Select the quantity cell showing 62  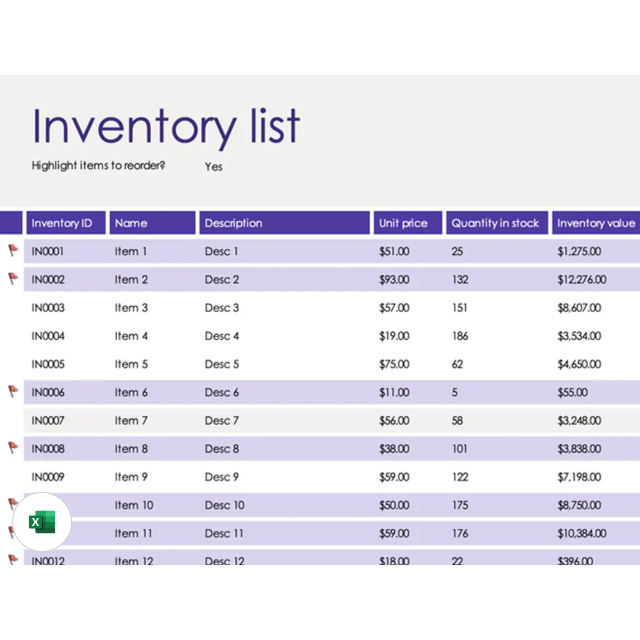point(457,364)
